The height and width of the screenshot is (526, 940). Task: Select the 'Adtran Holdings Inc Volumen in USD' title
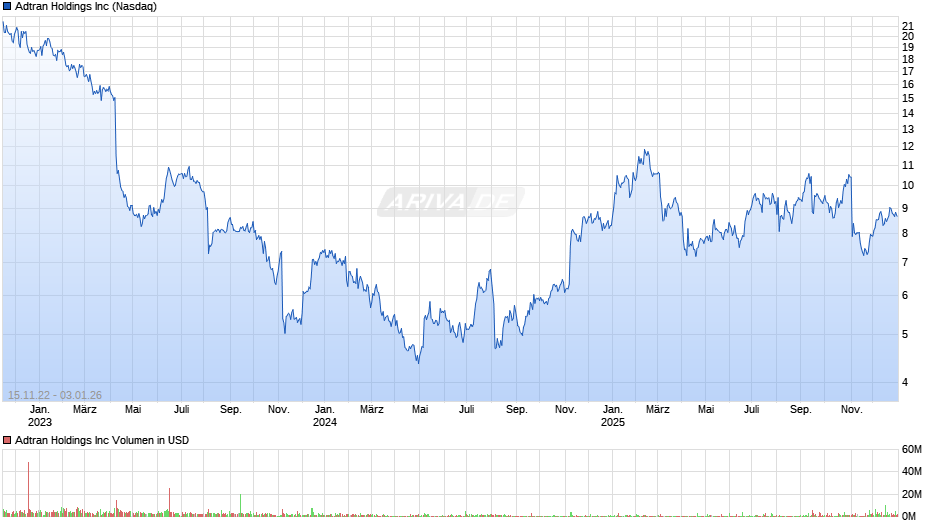(102, 440)
